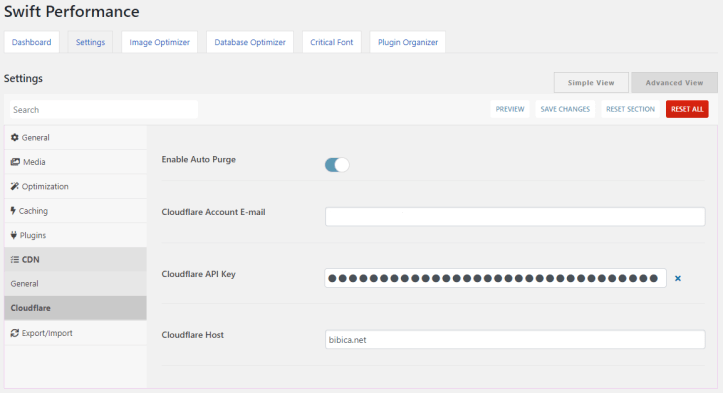The image size is (723, 393).
Task: Click the Plugins plug icon
Action: coord(14,235)
